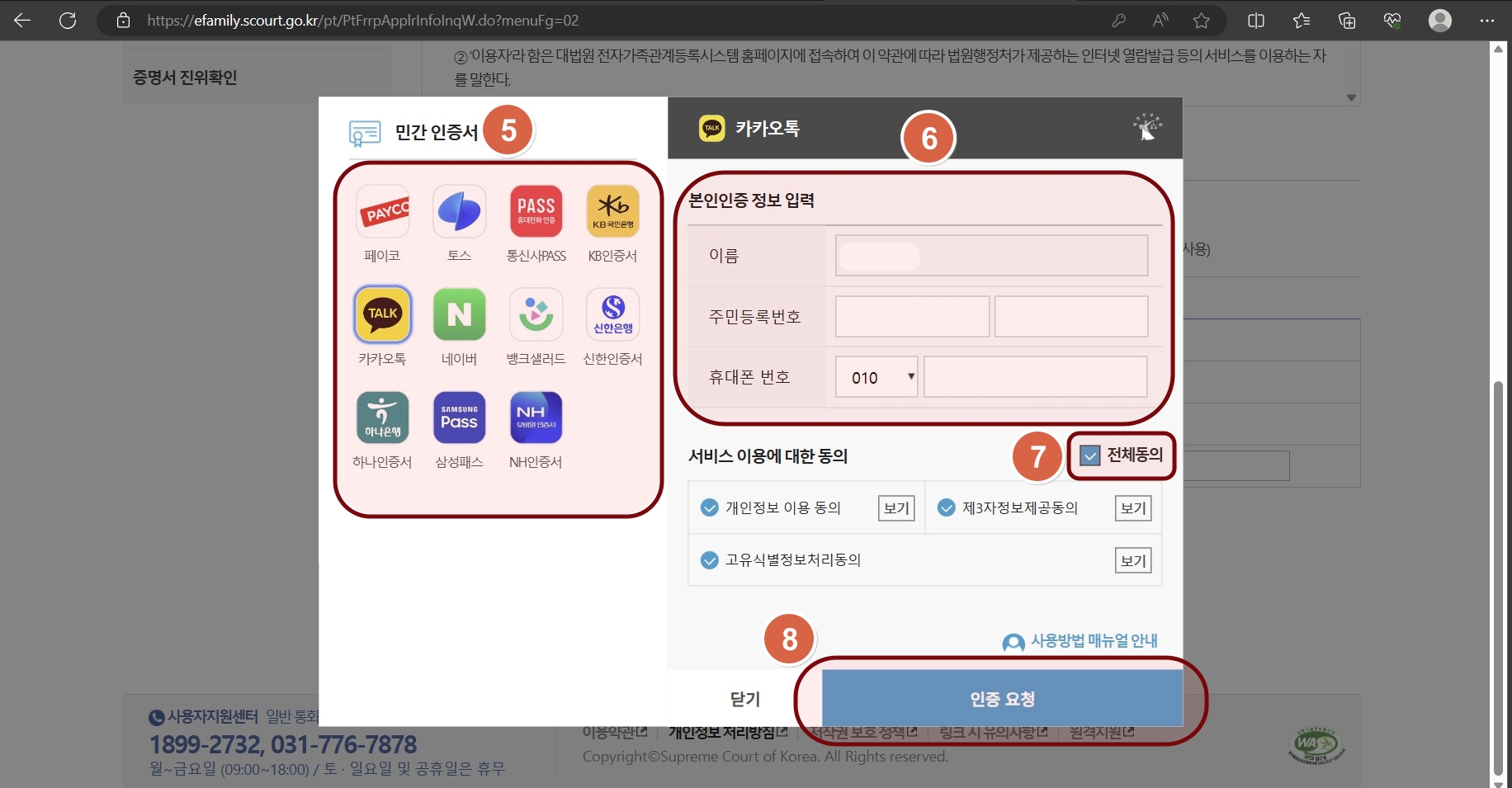Image resolution: width=1512 pixels, height=788 pixels.
Task: Choose the Samsung Pass icon
Action: coord(460,418)
